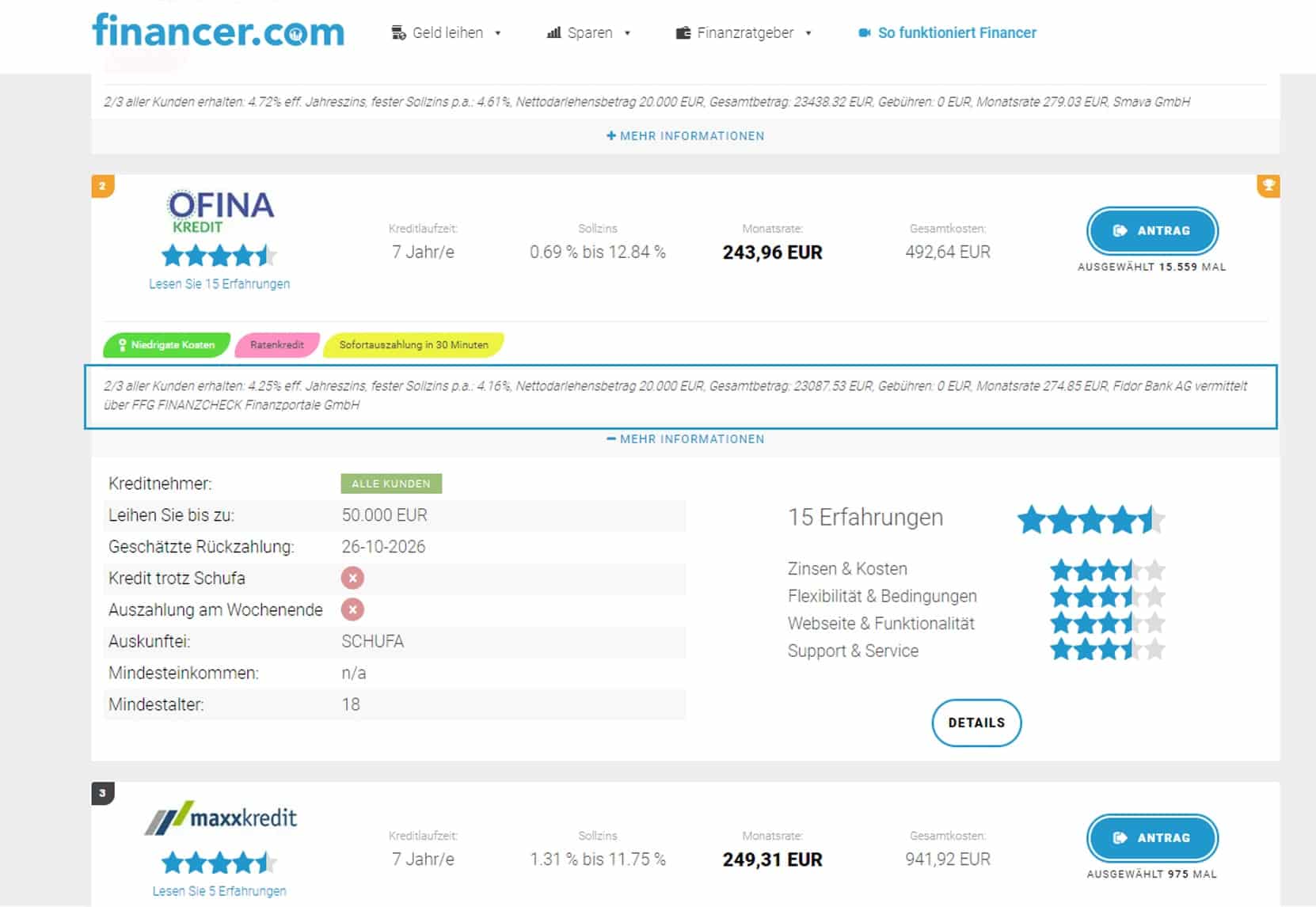Click the maxxkredit logo
This screenshot has width=1316, height=907.
[x=220, y=818]
